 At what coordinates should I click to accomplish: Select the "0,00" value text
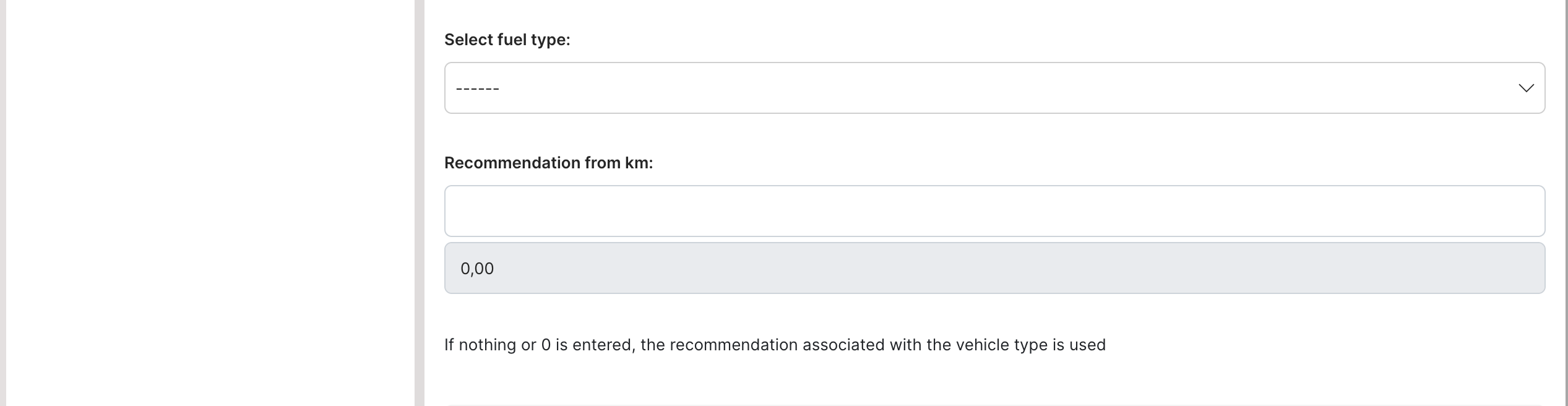tap(477, 269)
